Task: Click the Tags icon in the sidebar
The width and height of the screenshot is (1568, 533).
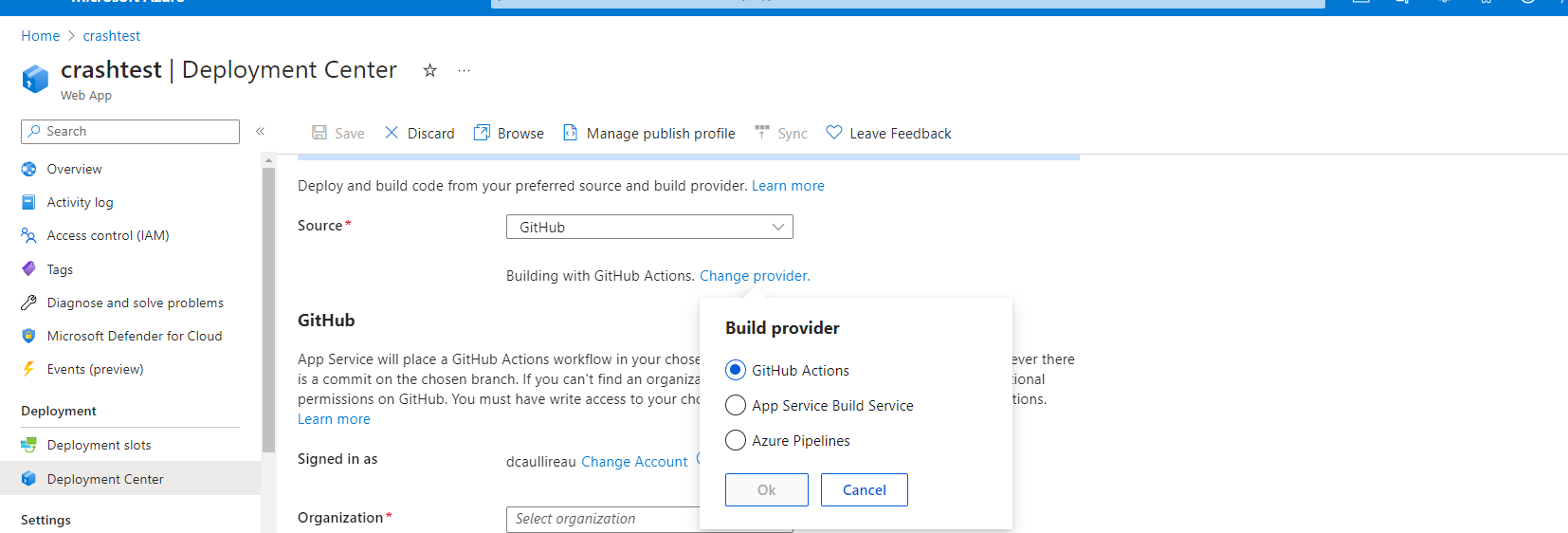Action: click(x=29, y=269)
